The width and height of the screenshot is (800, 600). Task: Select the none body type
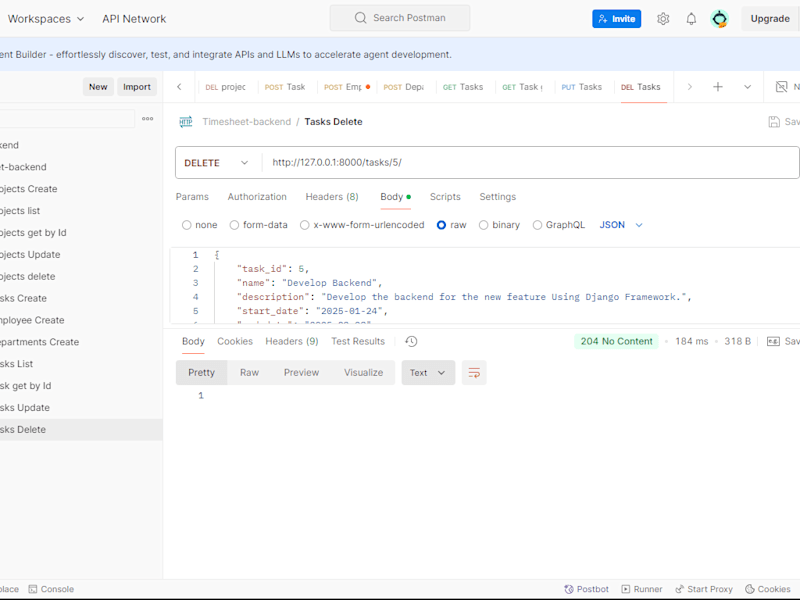[187, 225]
